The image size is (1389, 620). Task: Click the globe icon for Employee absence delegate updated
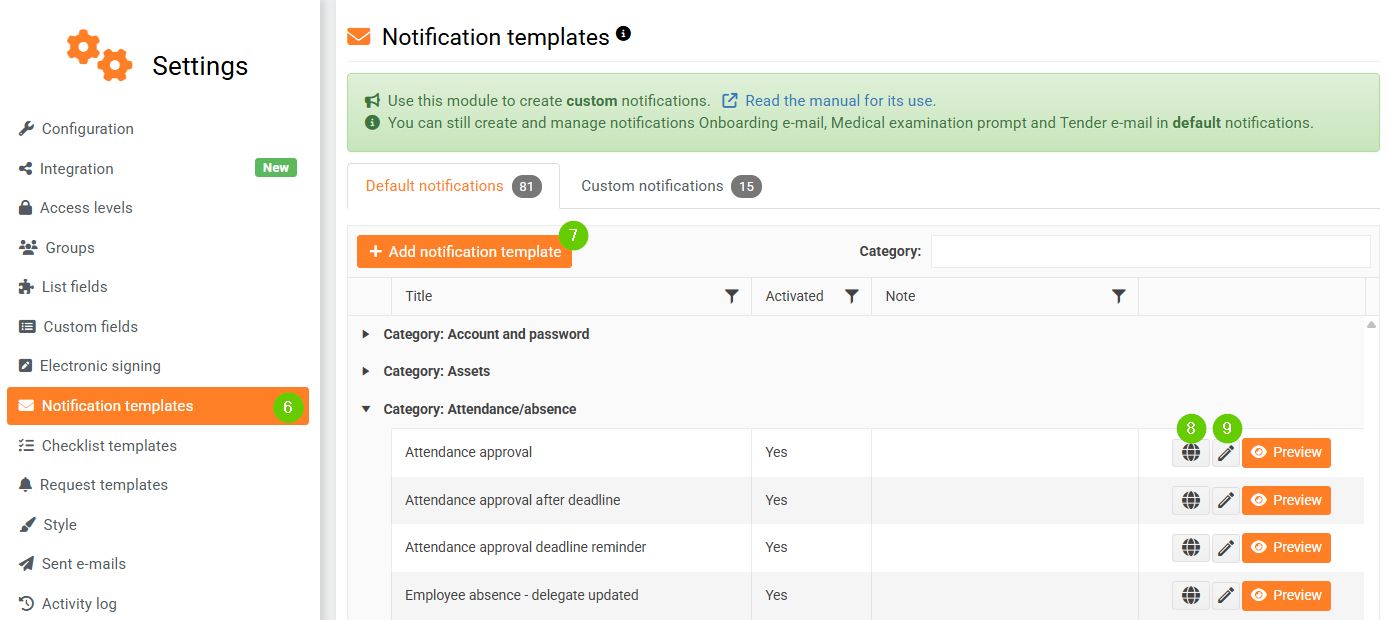click(1190, 595)
